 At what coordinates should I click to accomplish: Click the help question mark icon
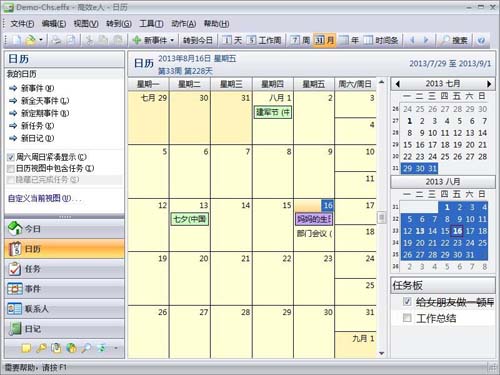[x=481, y=40]
